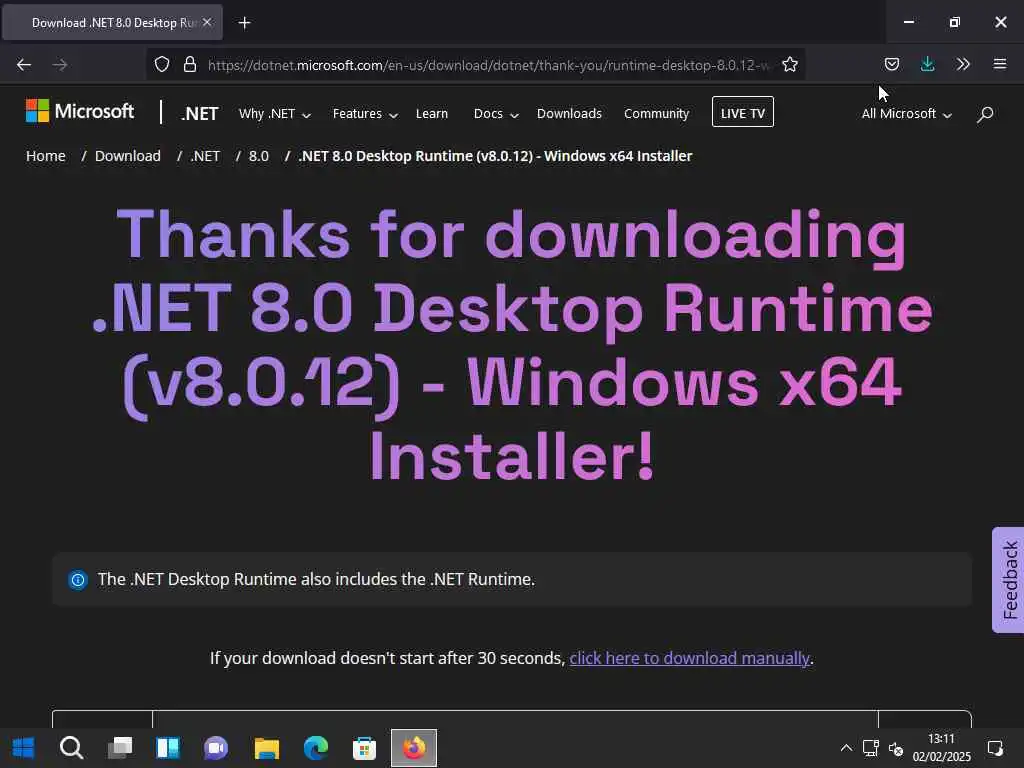Viewport: 1024px width, 768px height.
Task: View site security padlock info
Action: (x=190, y=65)
